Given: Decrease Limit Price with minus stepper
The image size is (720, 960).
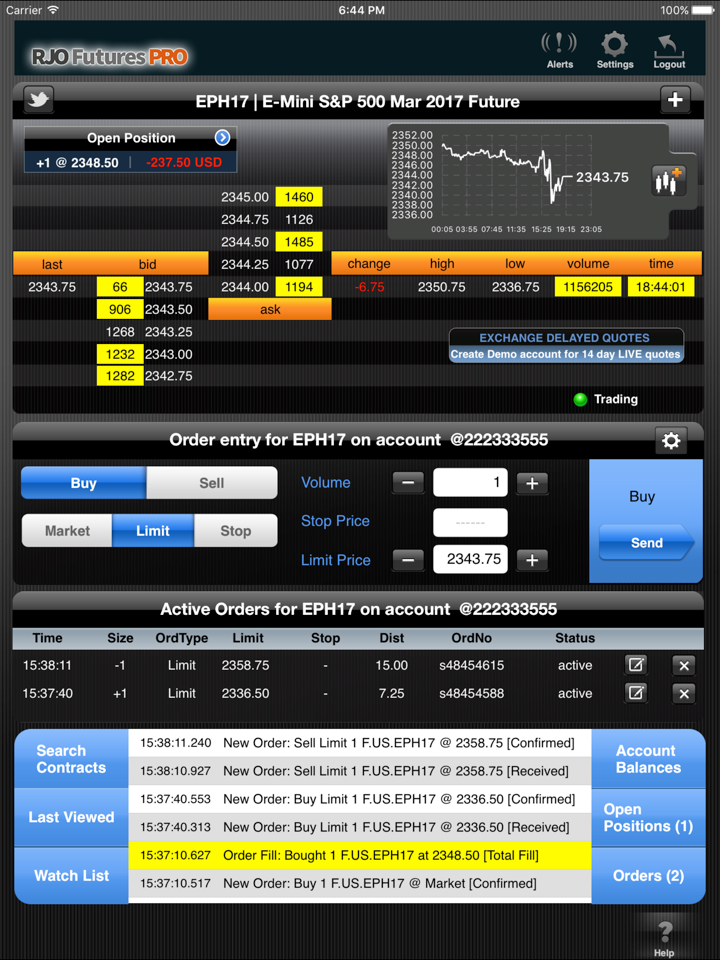Looking at the screenshot, I should coord(407,560).
